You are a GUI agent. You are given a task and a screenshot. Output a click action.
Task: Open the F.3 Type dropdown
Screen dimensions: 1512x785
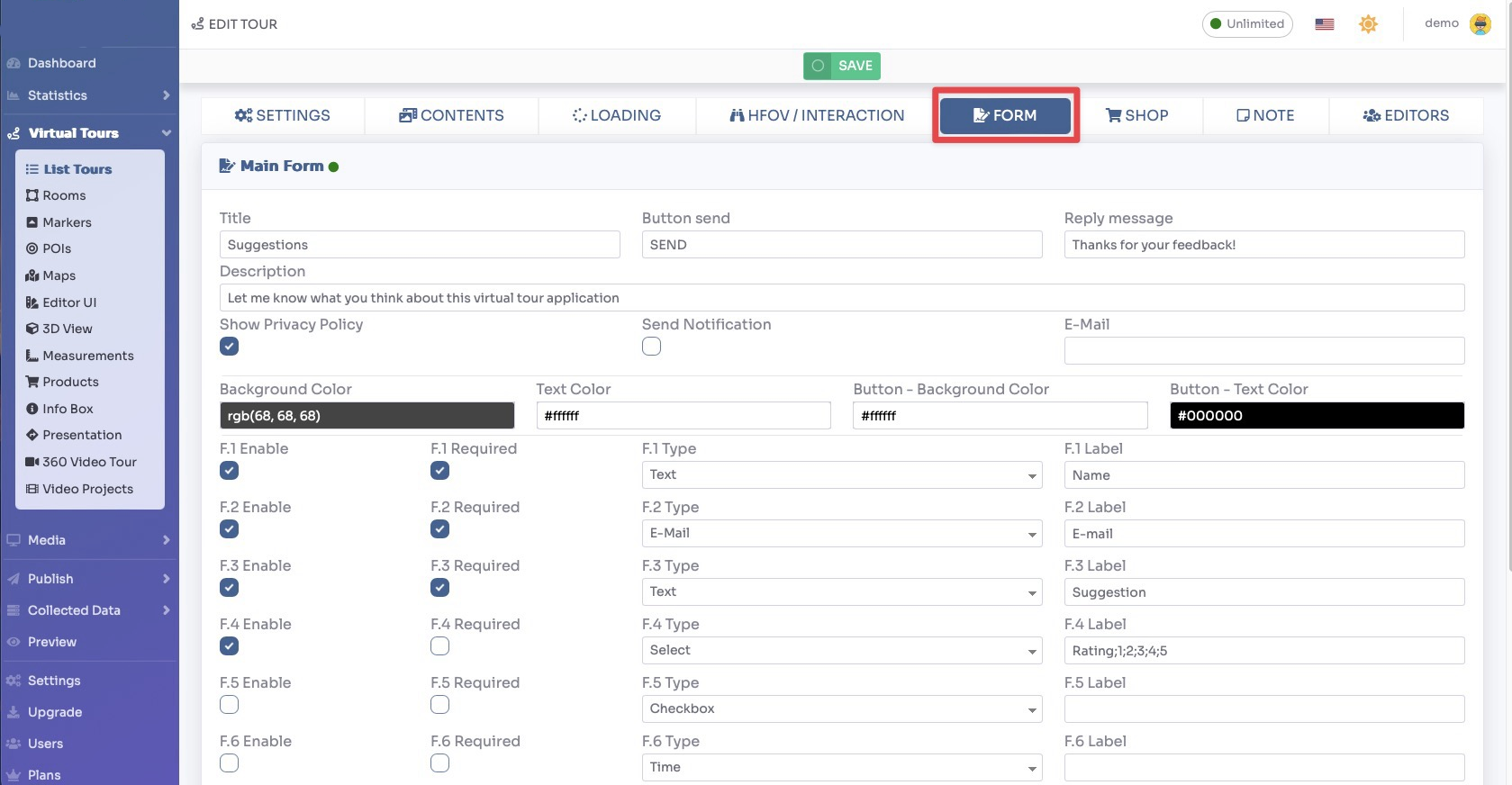(x=842, y=591)
